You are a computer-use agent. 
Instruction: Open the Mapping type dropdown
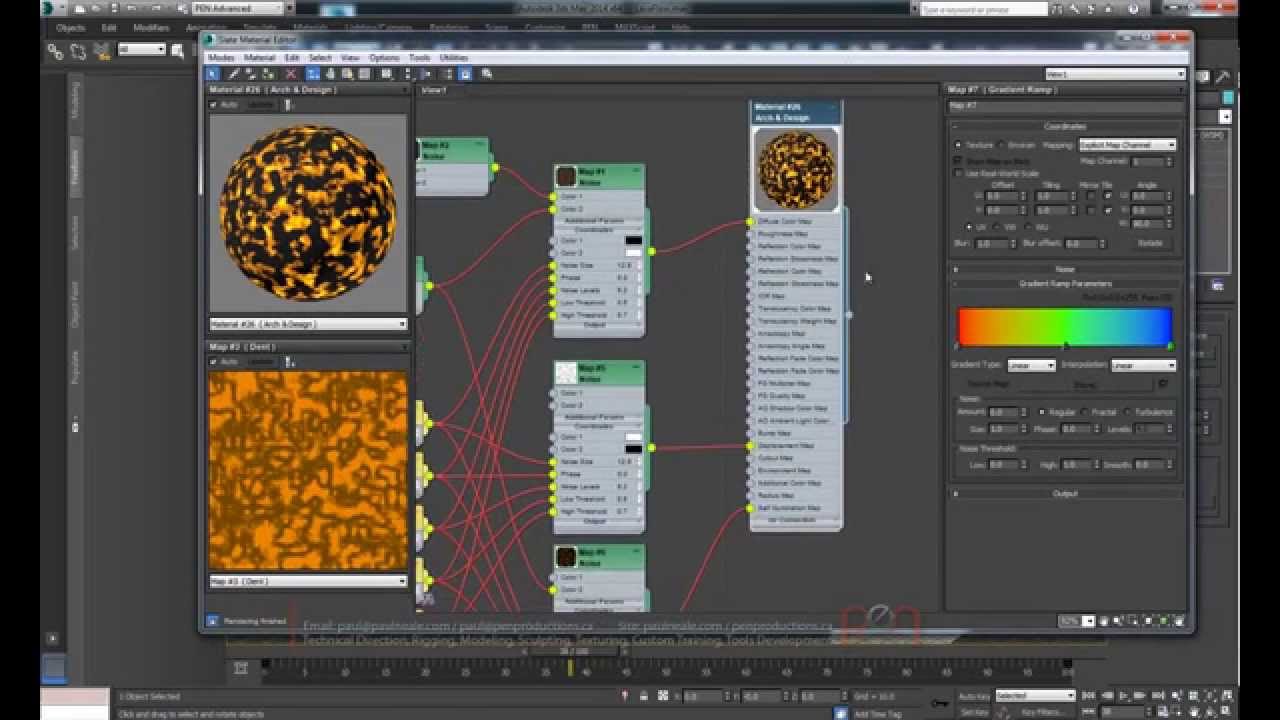coord(1127,145)
